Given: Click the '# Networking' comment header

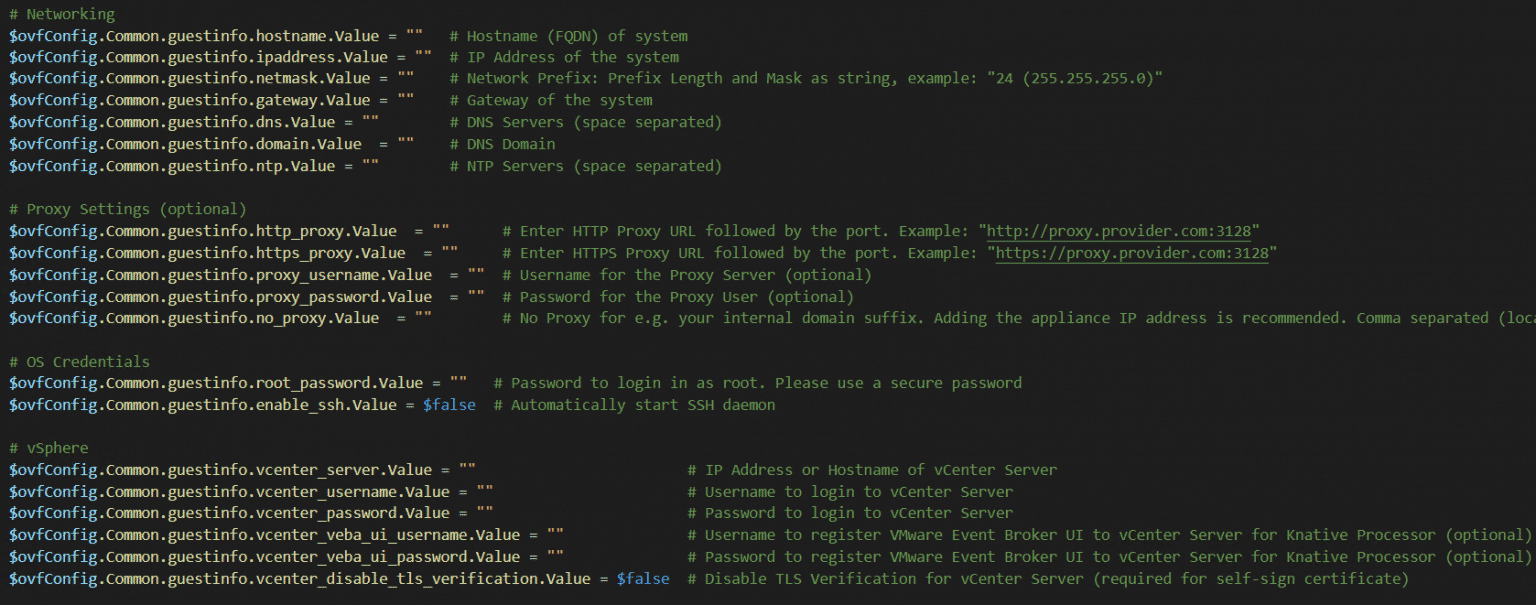Looking at the screenshot, I should [x=62, y=14].
